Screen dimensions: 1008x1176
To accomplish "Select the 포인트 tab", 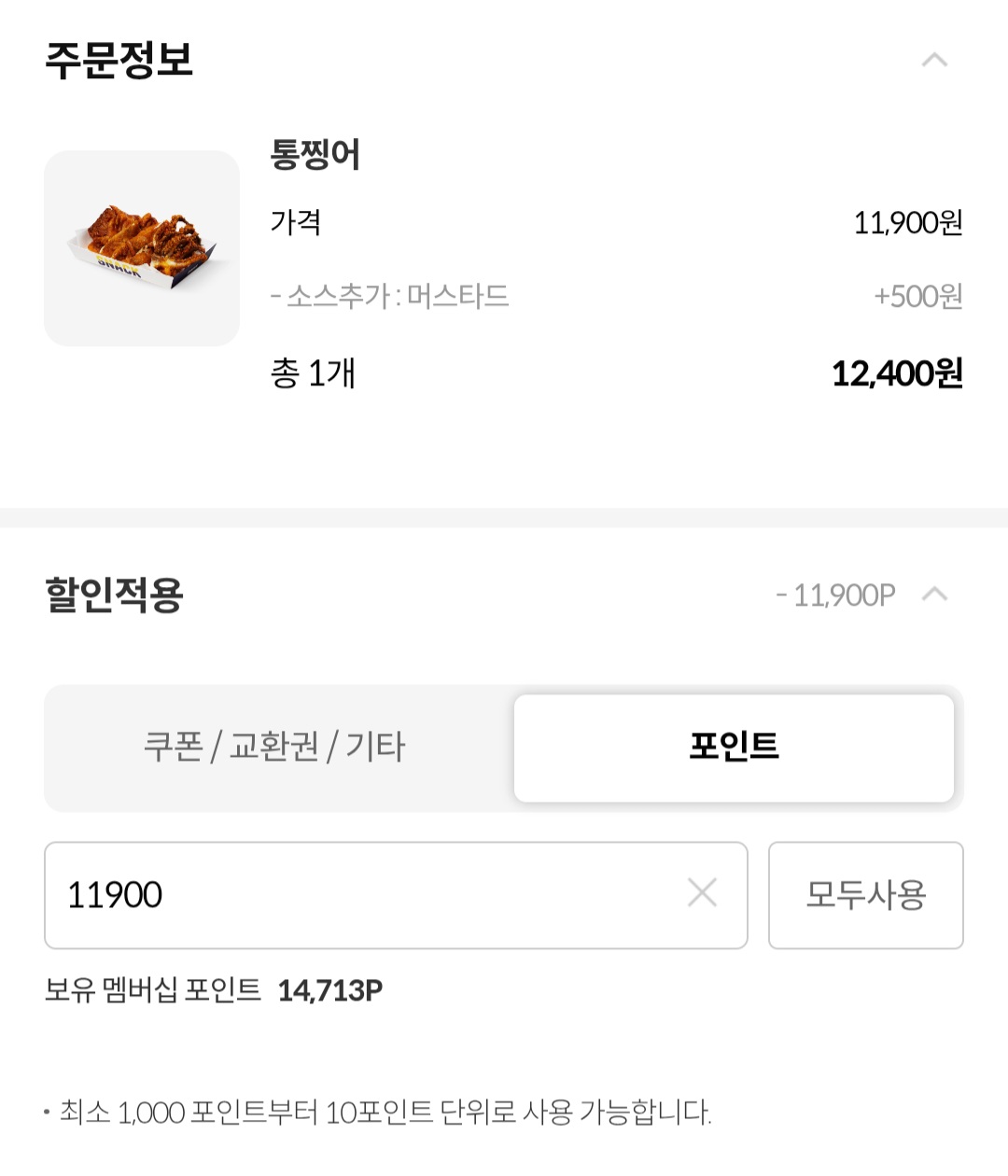I will coord(734,747).
